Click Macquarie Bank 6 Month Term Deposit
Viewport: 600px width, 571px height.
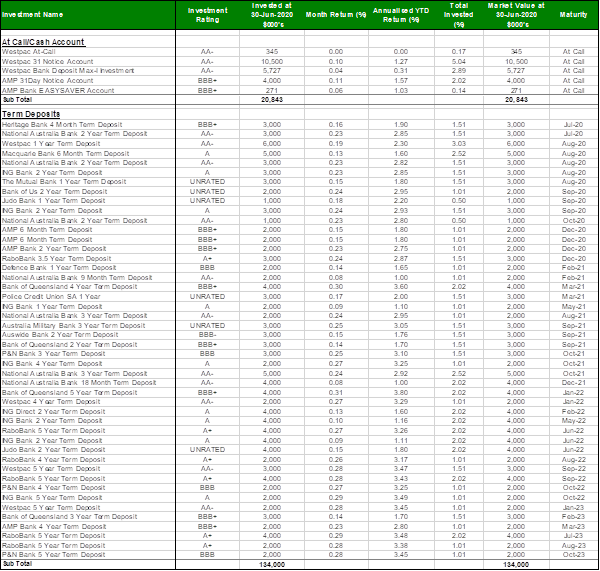click(62, 152)
